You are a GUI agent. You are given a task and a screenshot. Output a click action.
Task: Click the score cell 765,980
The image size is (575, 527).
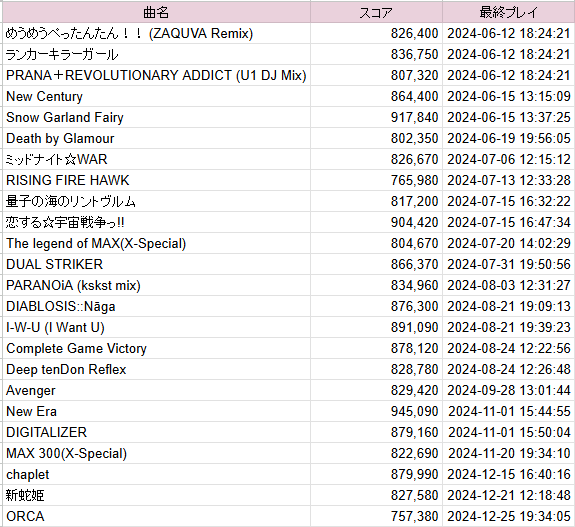[x=376, y=180]
